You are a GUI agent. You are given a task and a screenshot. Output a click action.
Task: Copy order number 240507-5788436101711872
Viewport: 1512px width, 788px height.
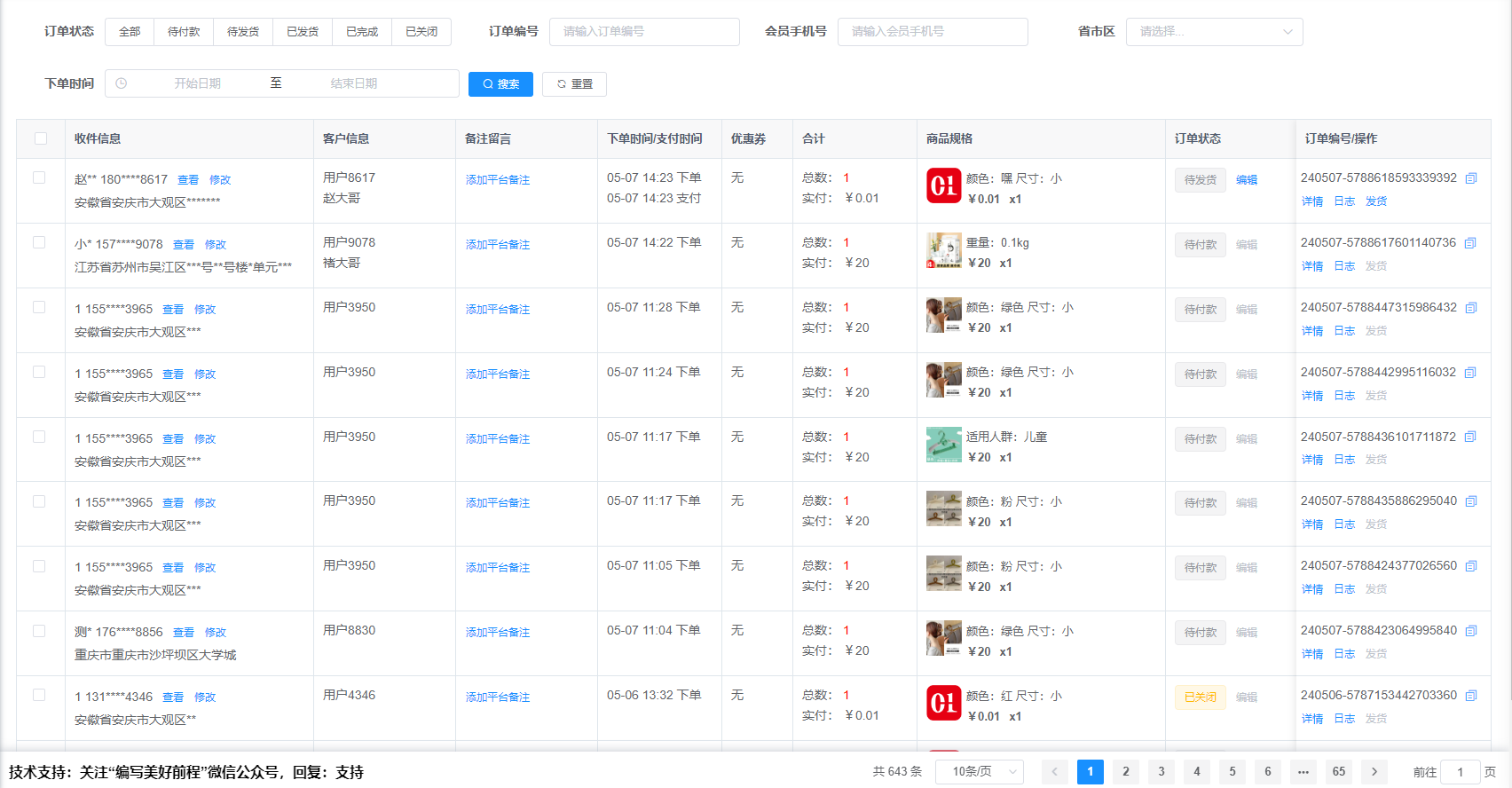tap(1470, 437)
